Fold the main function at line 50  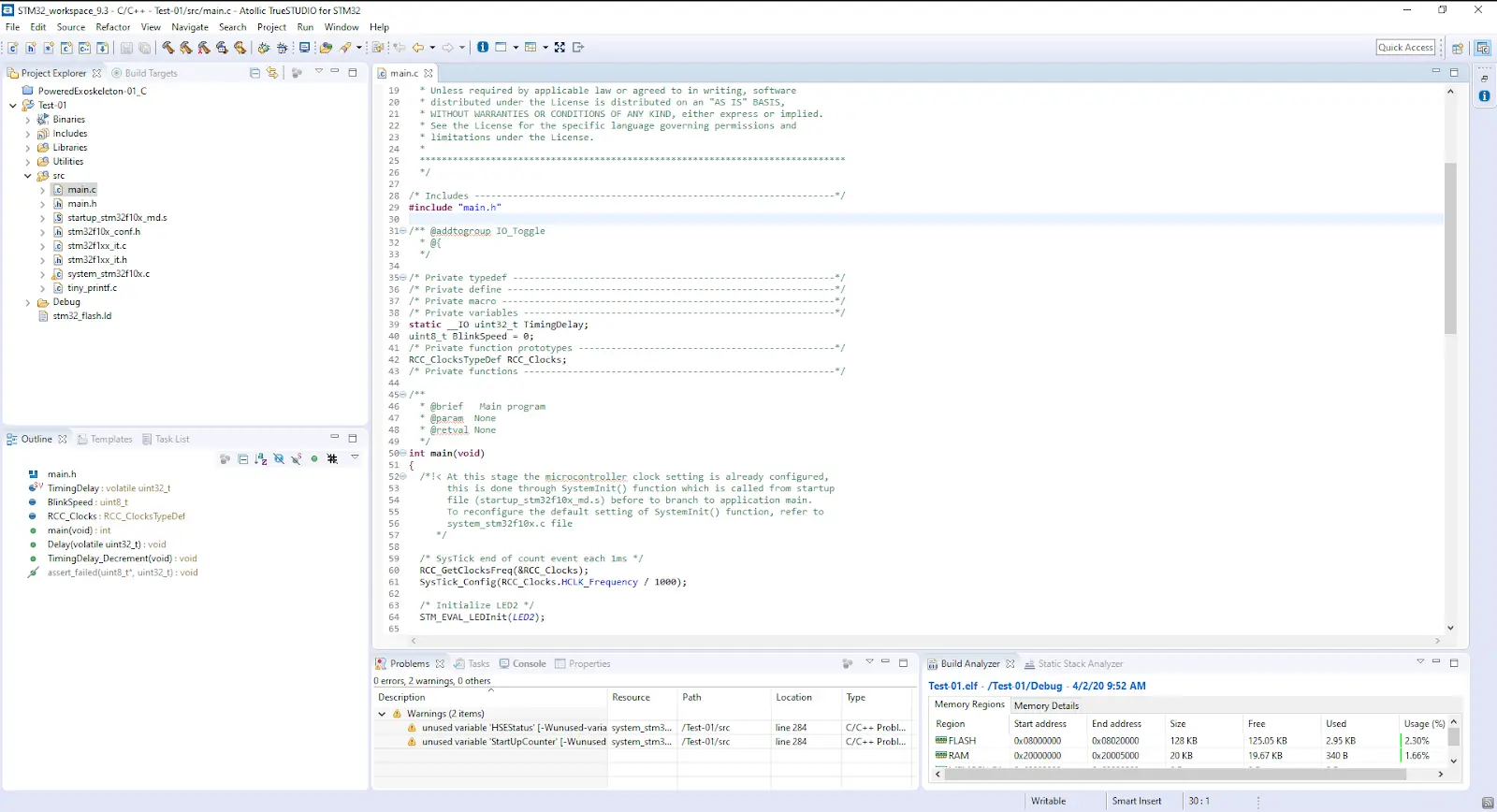[x=403, y=453]
